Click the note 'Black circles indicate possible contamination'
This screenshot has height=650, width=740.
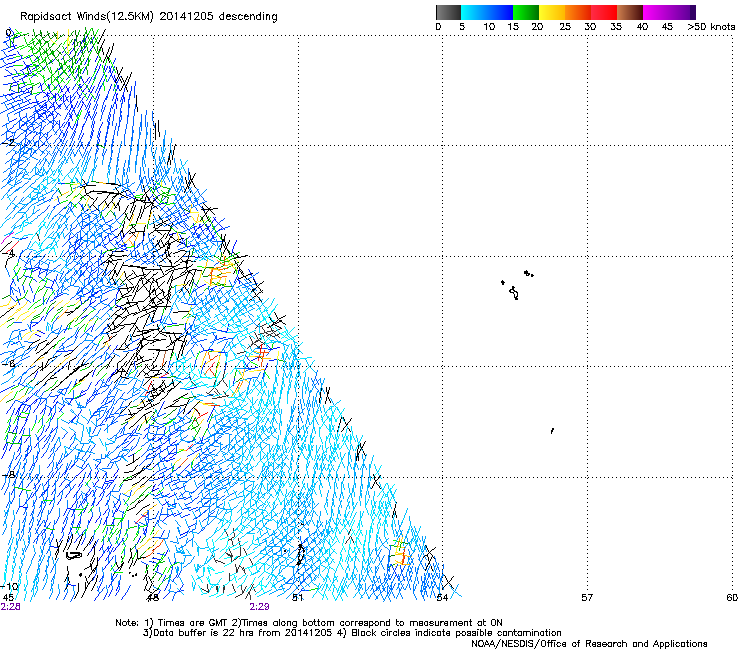(456, 633)
